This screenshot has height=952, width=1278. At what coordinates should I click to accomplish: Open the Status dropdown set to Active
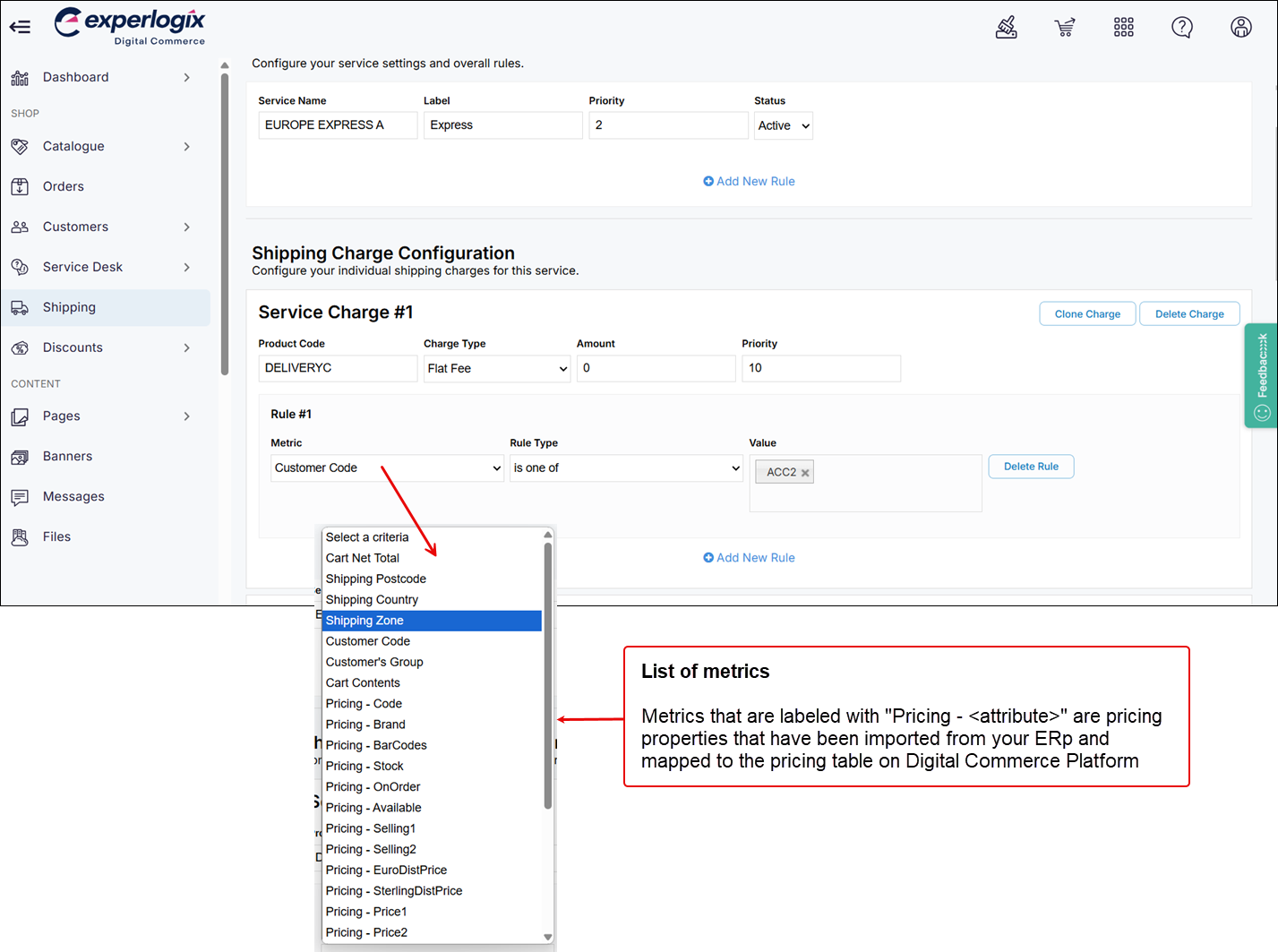[x=783, y=125]
